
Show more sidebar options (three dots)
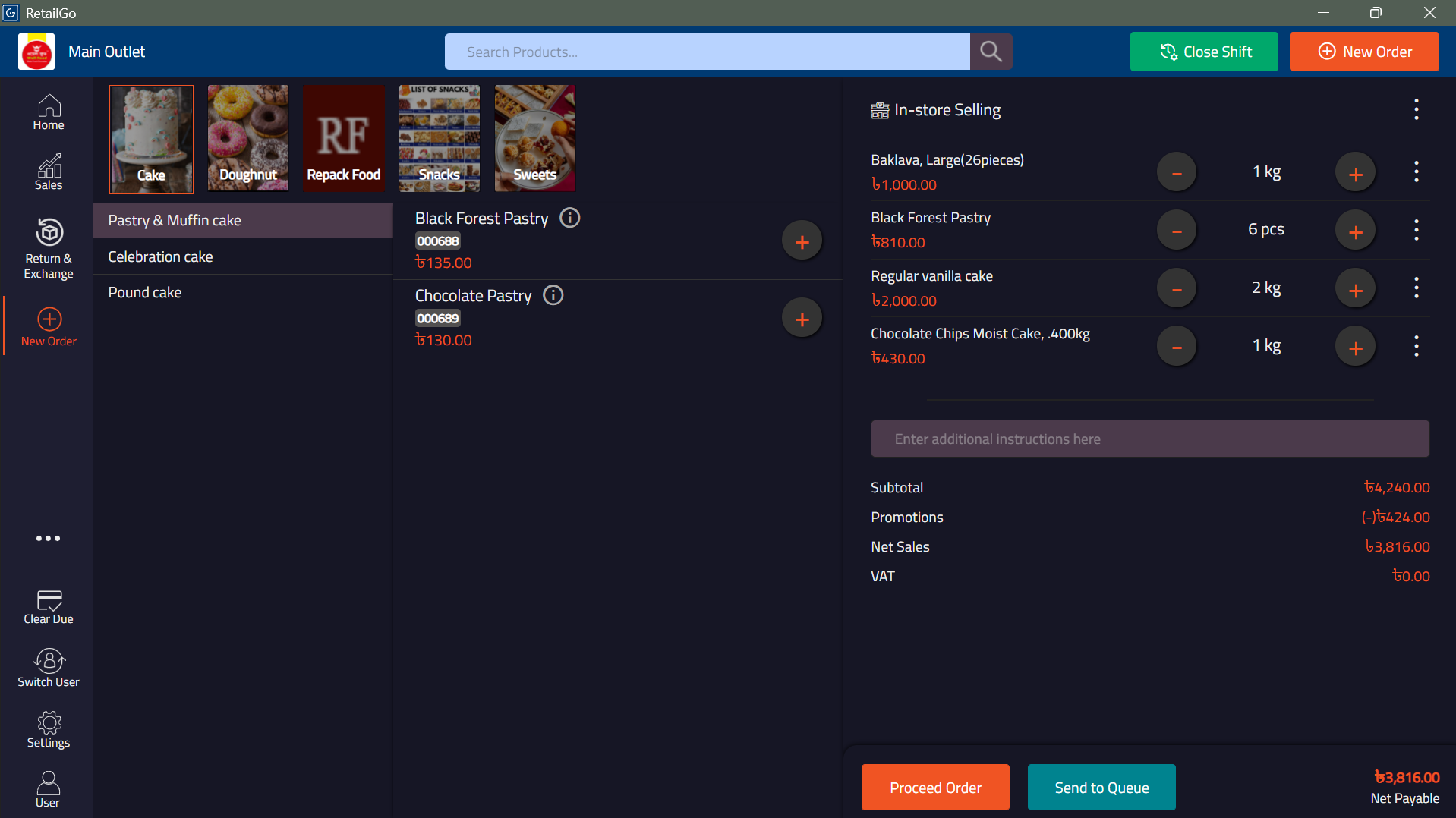[49, 539]
